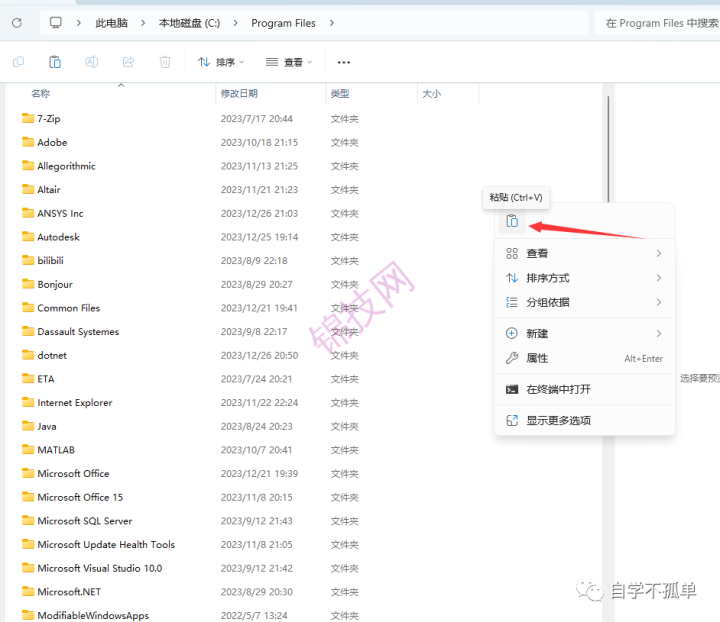This screenshot has height=622, width=720.
Task: Expand chevron after 此电脑 in breadcrumb
Action: pyautogui.click(x=143, y=23)
